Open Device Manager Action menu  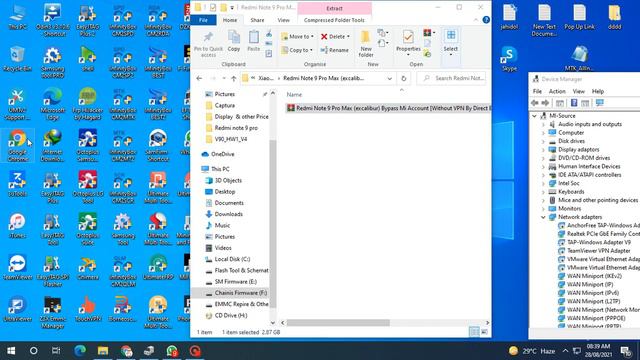[x=557, y=91]
